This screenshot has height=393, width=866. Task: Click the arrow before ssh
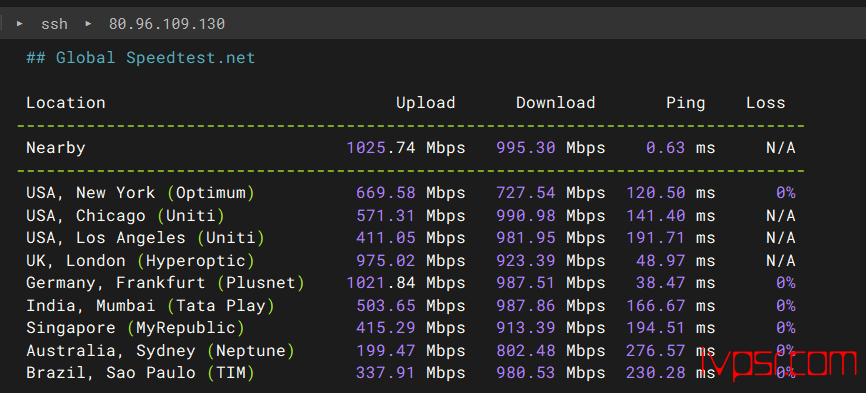click(19, 24)
